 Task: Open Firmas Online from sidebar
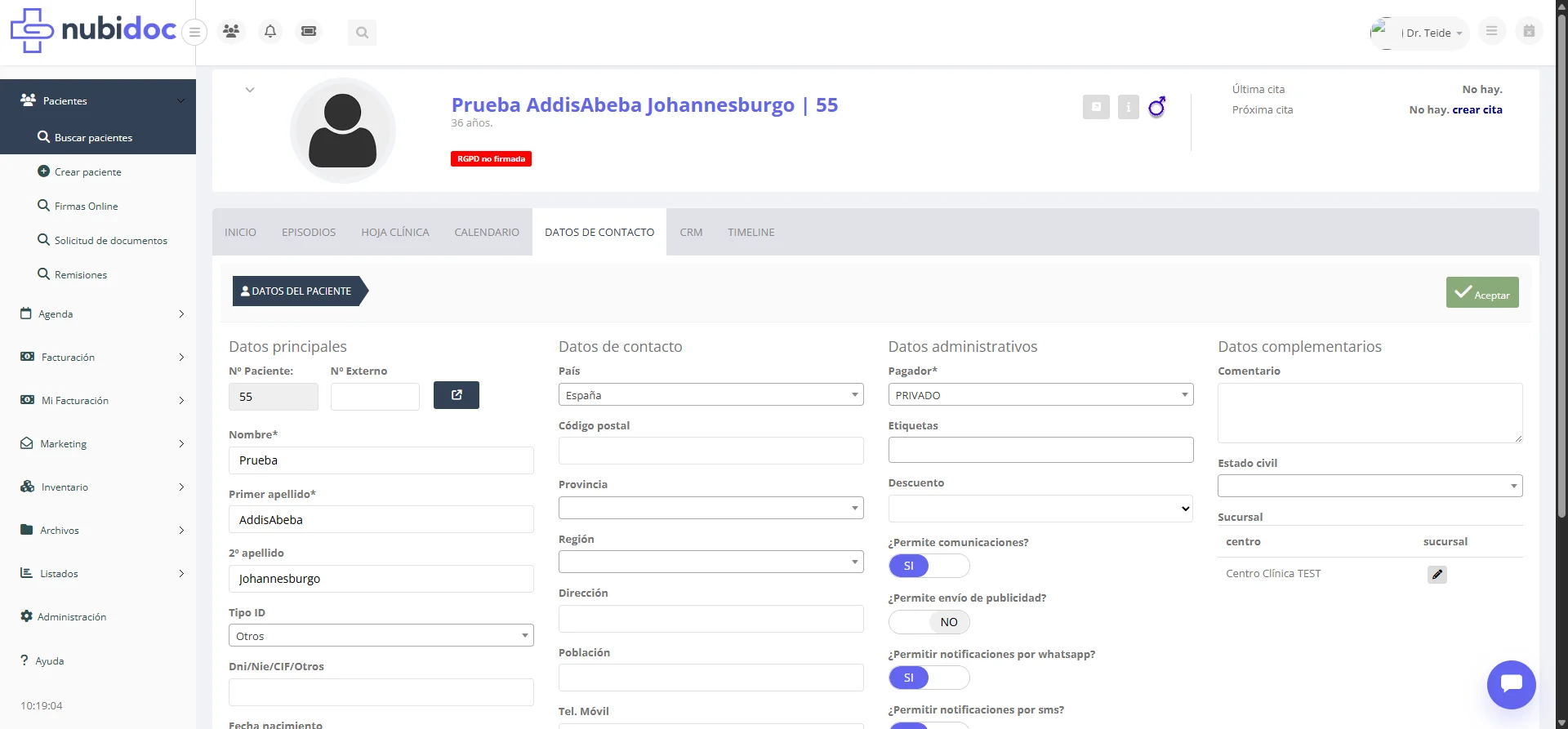coord(86,206)
